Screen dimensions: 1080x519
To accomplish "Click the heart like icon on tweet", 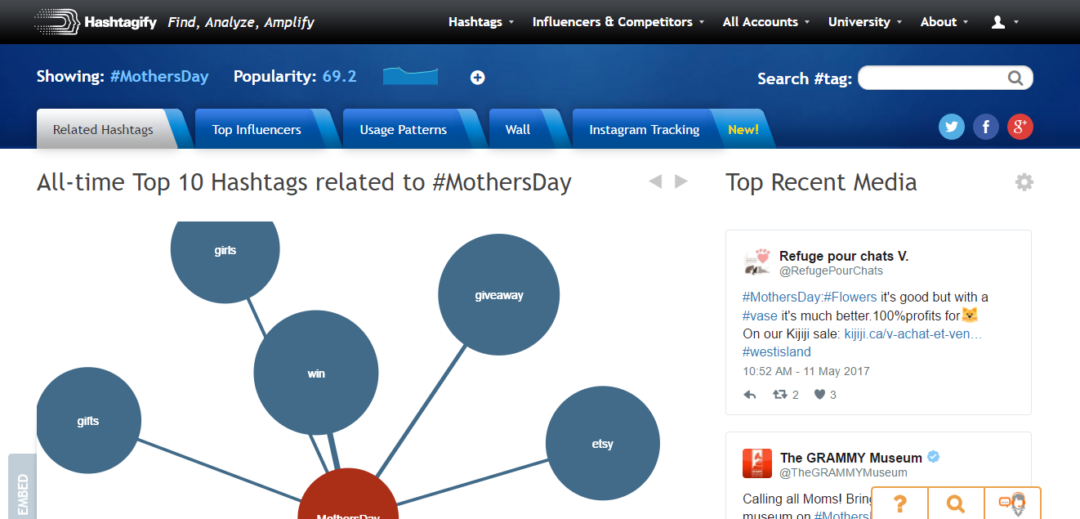I will click(820, 395).
